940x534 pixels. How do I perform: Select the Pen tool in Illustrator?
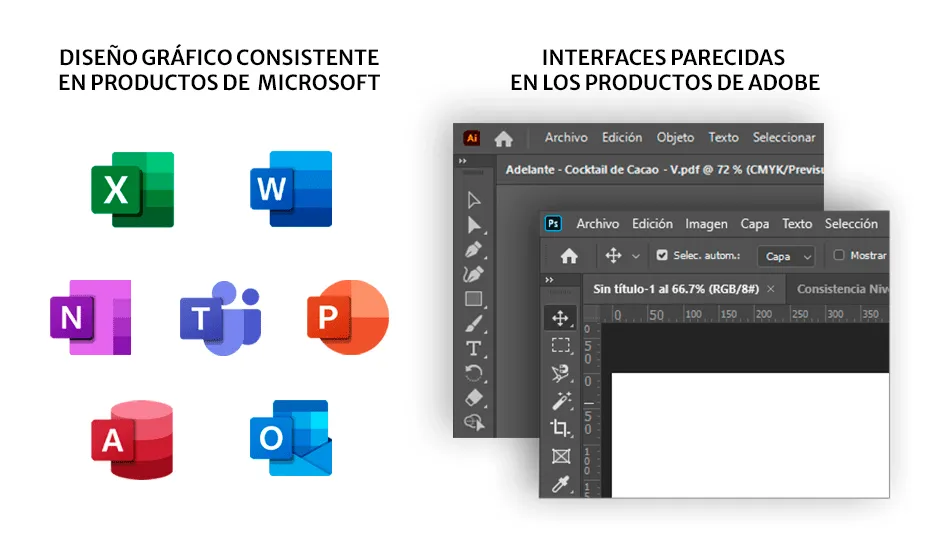point(474,249)
